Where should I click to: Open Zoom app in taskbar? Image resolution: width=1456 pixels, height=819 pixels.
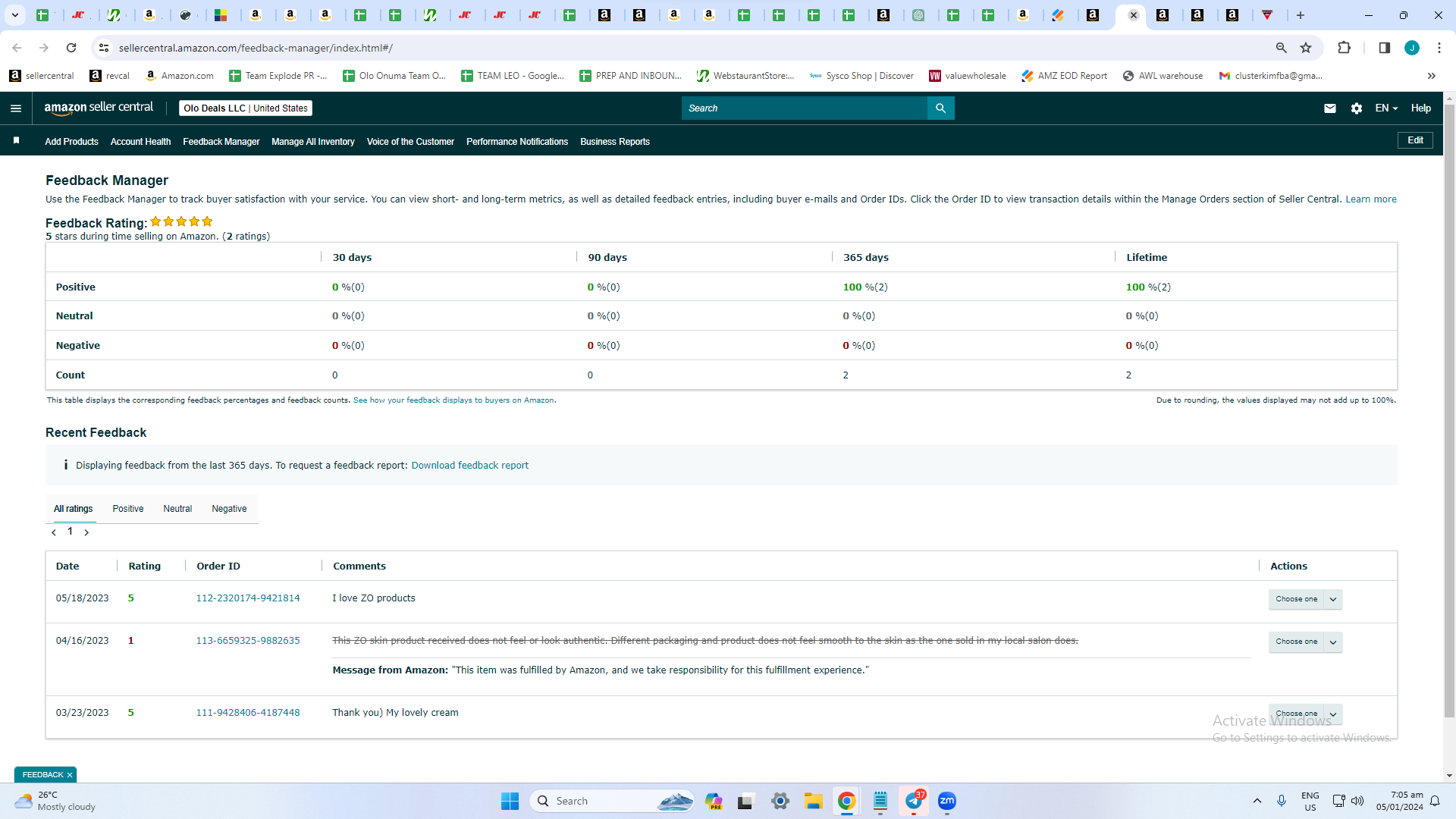click(946, 801)
